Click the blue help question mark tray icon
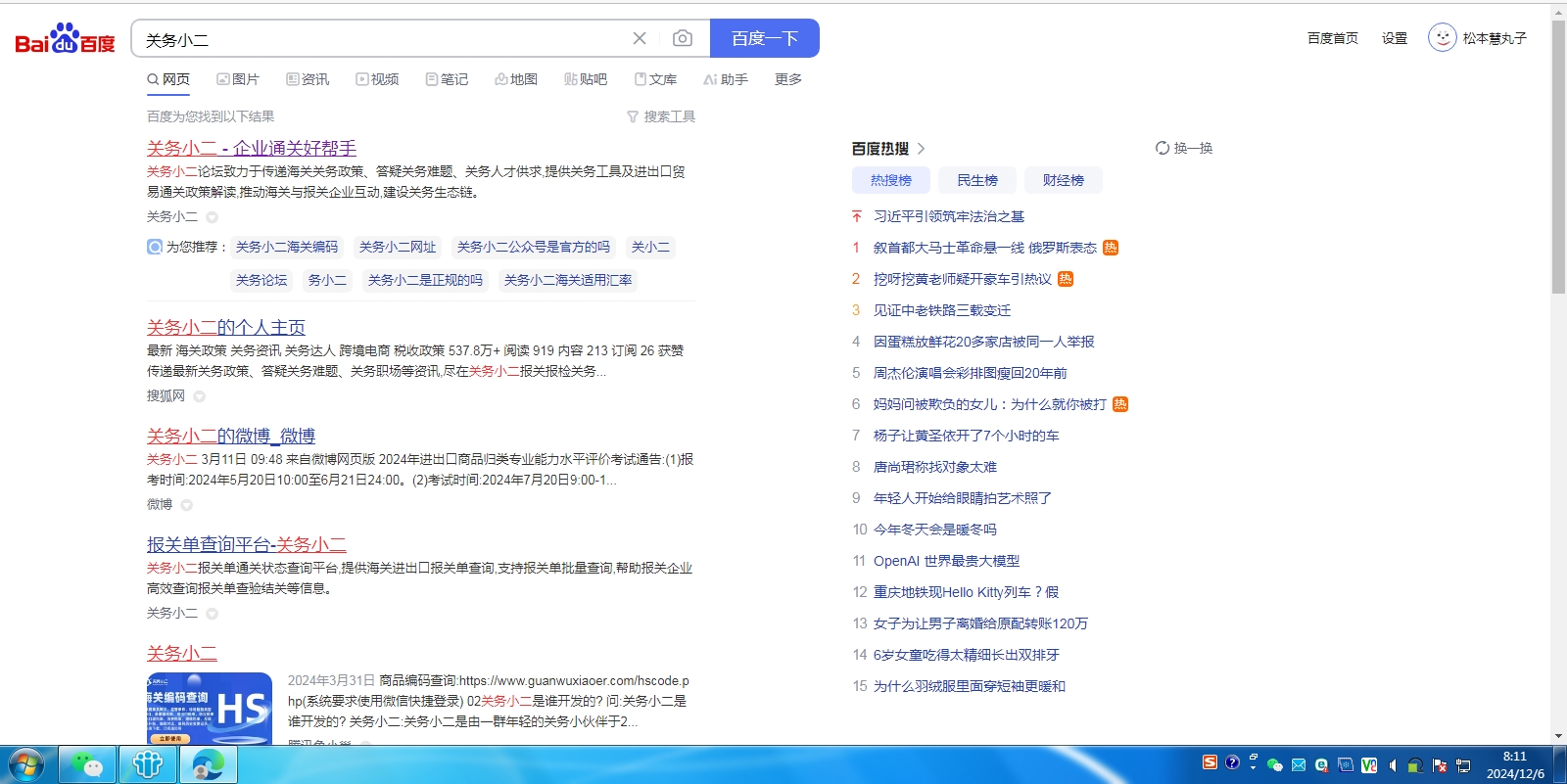Viewport: 1567px width, 784px height. pos(1232,762)
